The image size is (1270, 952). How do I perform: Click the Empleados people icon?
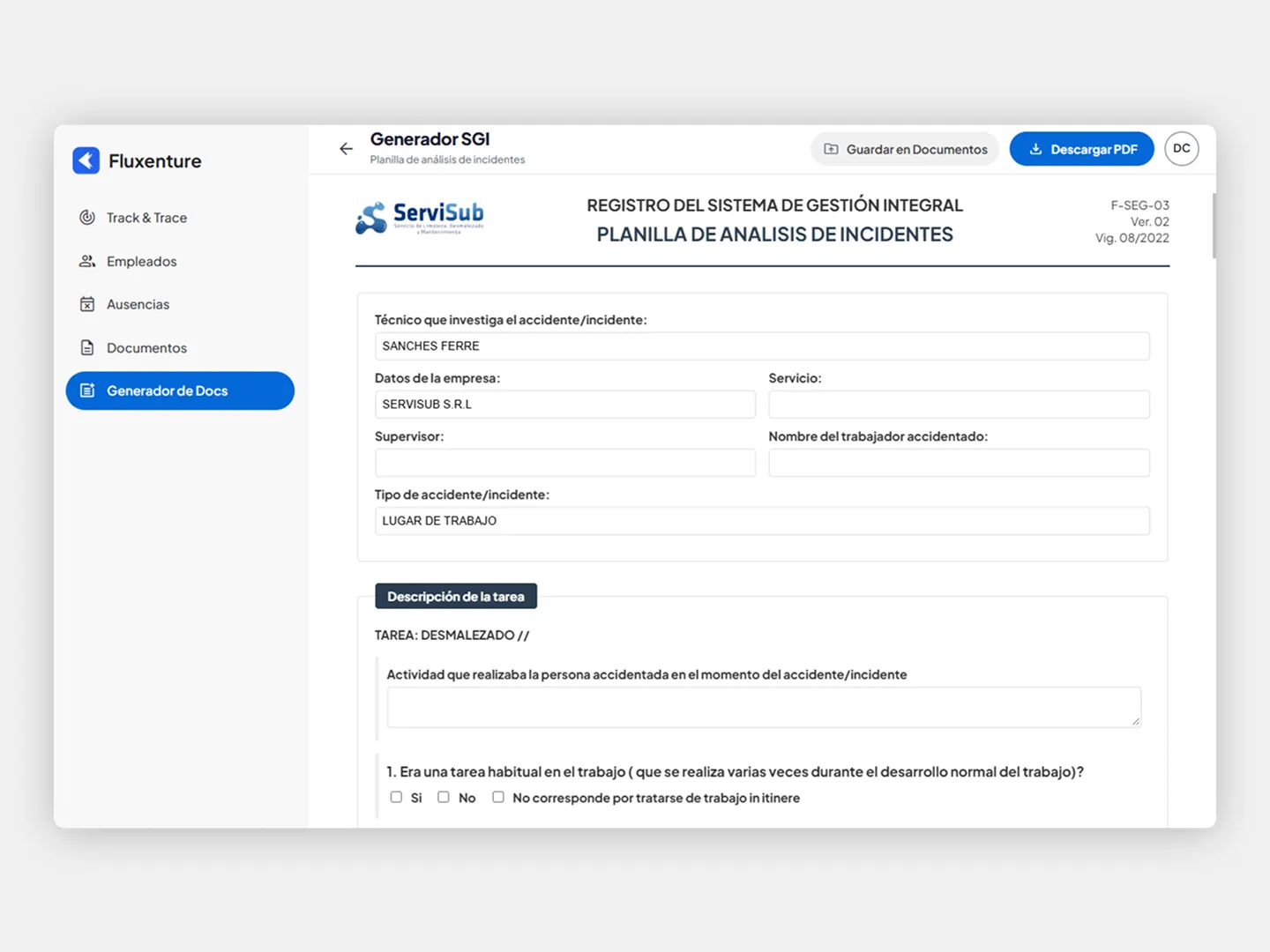[x=87, y=261]
